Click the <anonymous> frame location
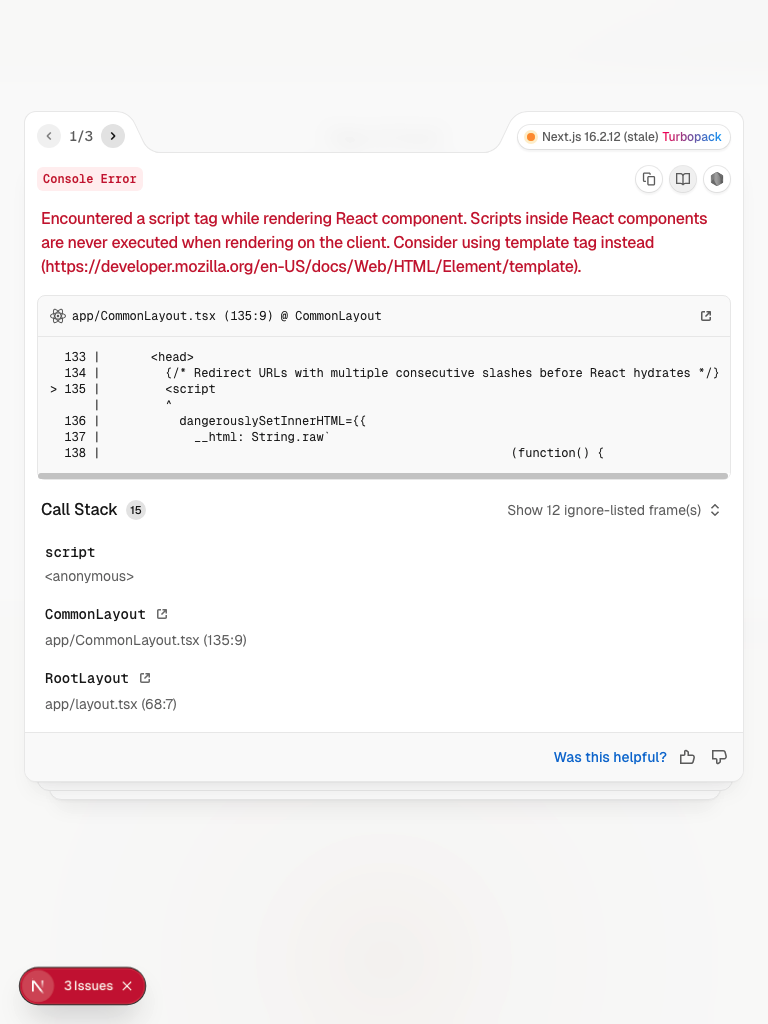The height and width of the screenshot is (1024, 768). [x=89, y=577]
